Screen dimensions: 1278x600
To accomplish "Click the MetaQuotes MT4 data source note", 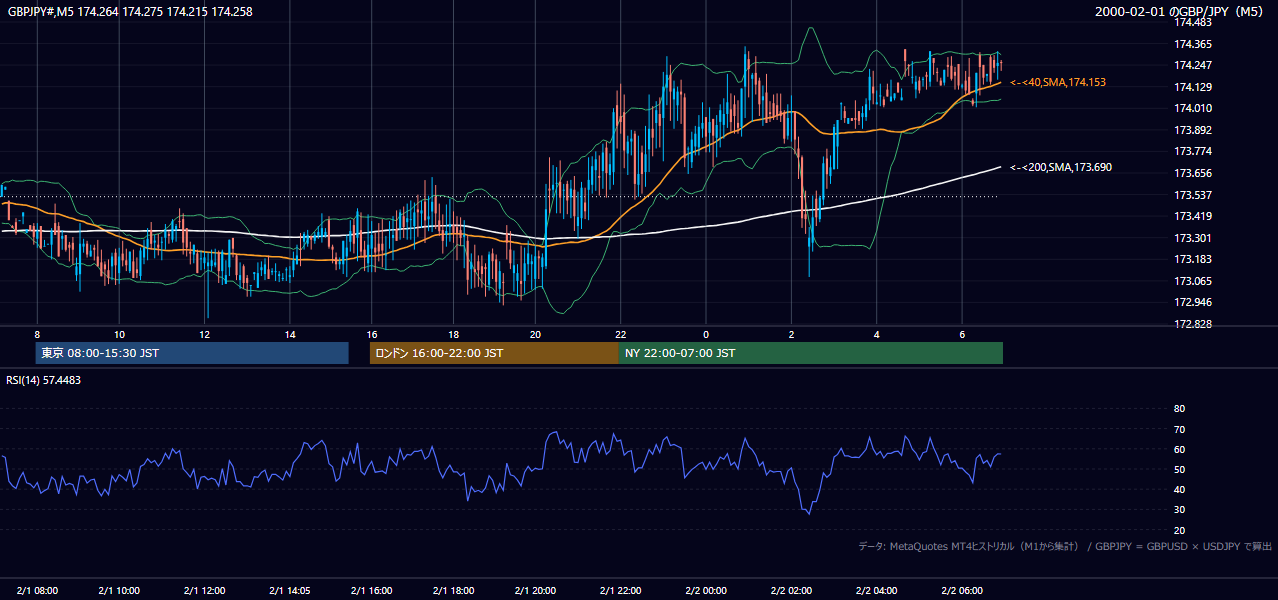I will [1065, 546].
